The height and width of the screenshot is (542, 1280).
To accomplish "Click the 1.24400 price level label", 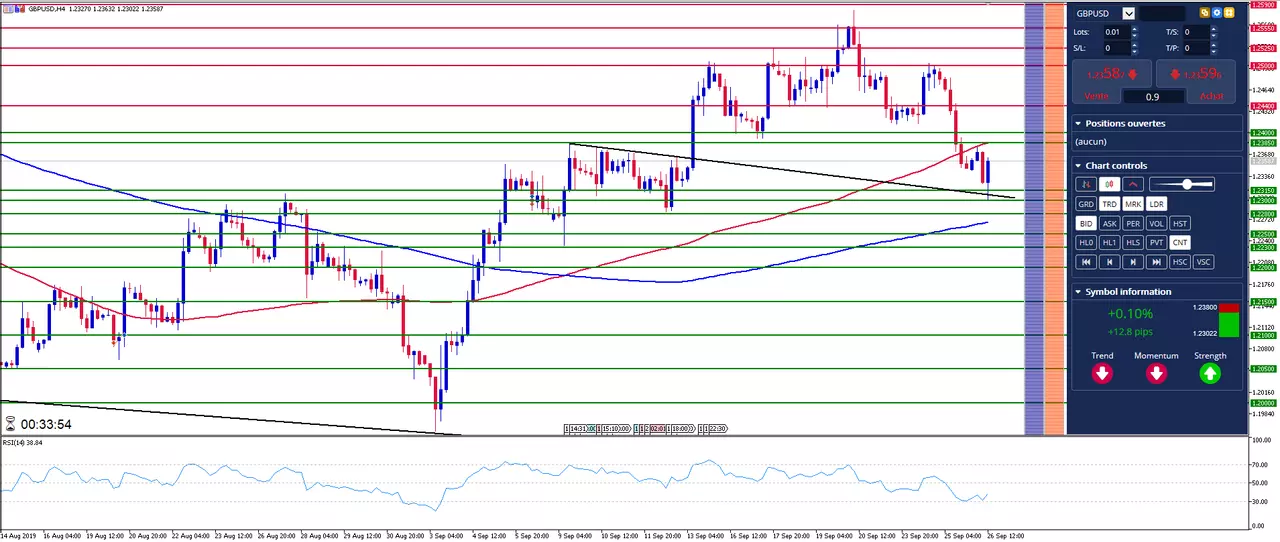I will click(x=1263, y=105).
